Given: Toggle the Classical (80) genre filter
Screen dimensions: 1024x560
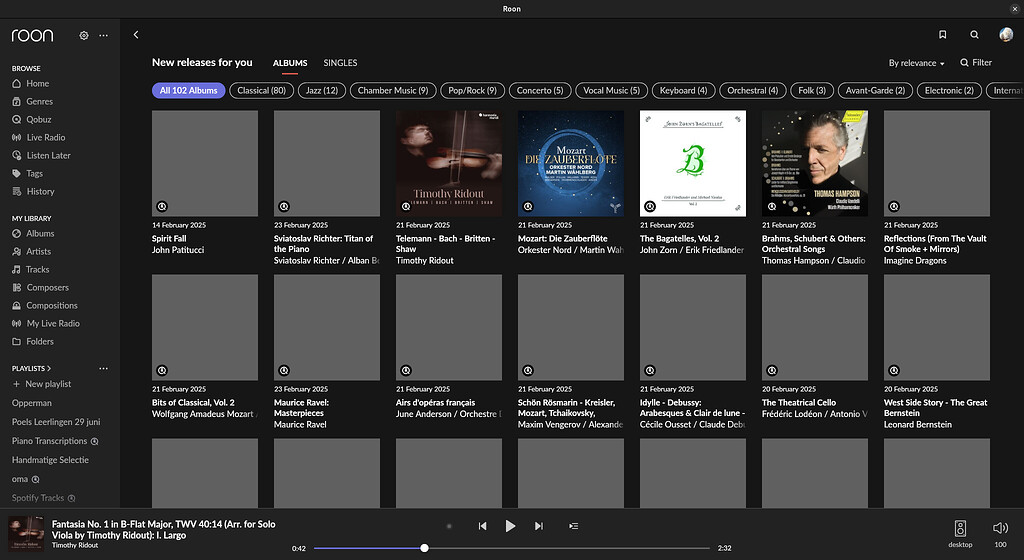Looking at the screenshot, I should (x=261, y=91).
